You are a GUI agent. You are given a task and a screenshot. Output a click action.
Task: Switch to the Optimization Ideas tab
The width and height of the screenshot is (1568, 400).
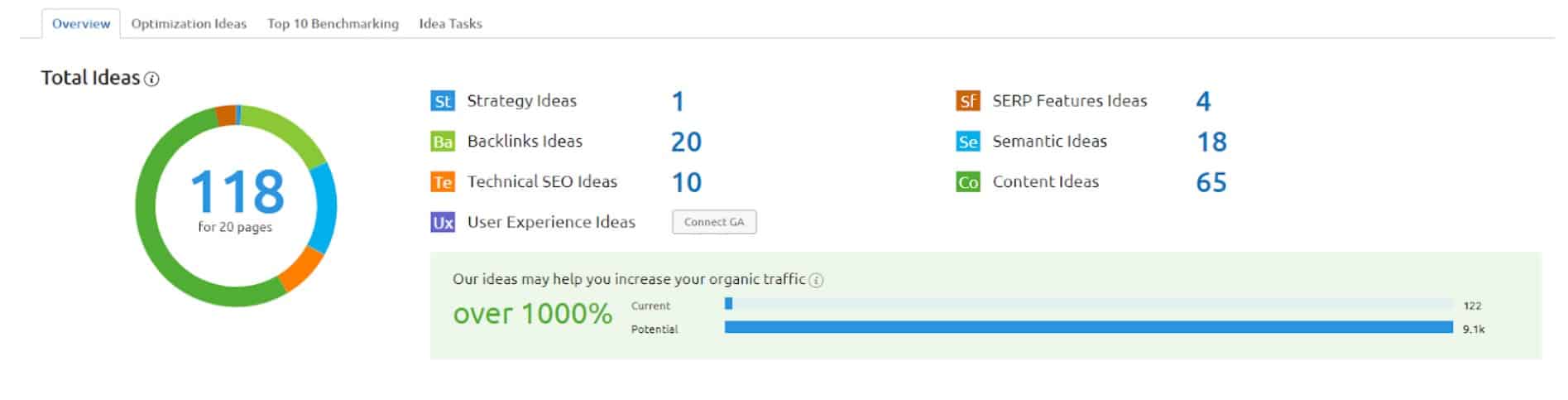(189, 23)
